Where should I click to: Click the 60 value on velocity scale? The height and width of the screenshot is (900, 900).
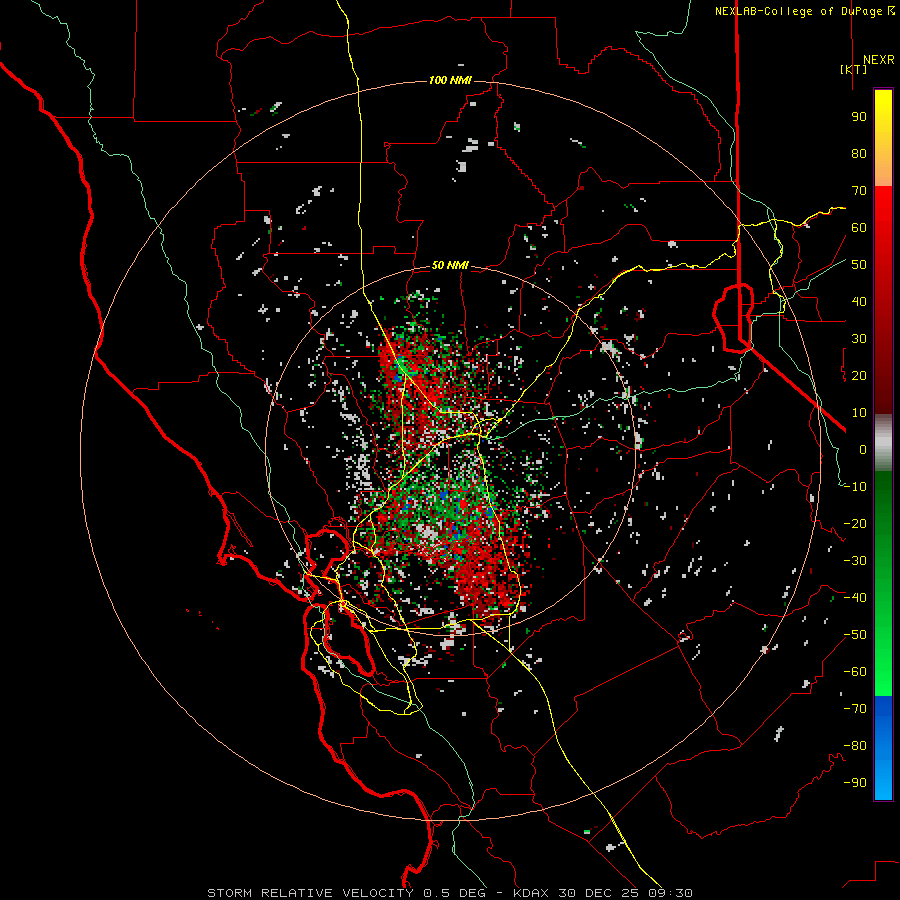pos(859,228)
